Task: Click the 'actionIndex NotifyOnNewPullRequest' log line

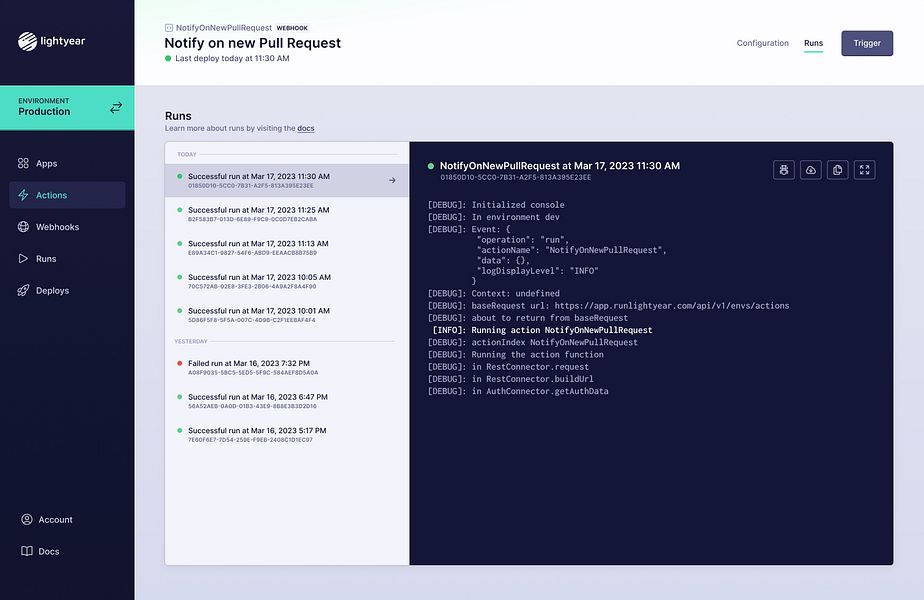Action: point(532,342)
